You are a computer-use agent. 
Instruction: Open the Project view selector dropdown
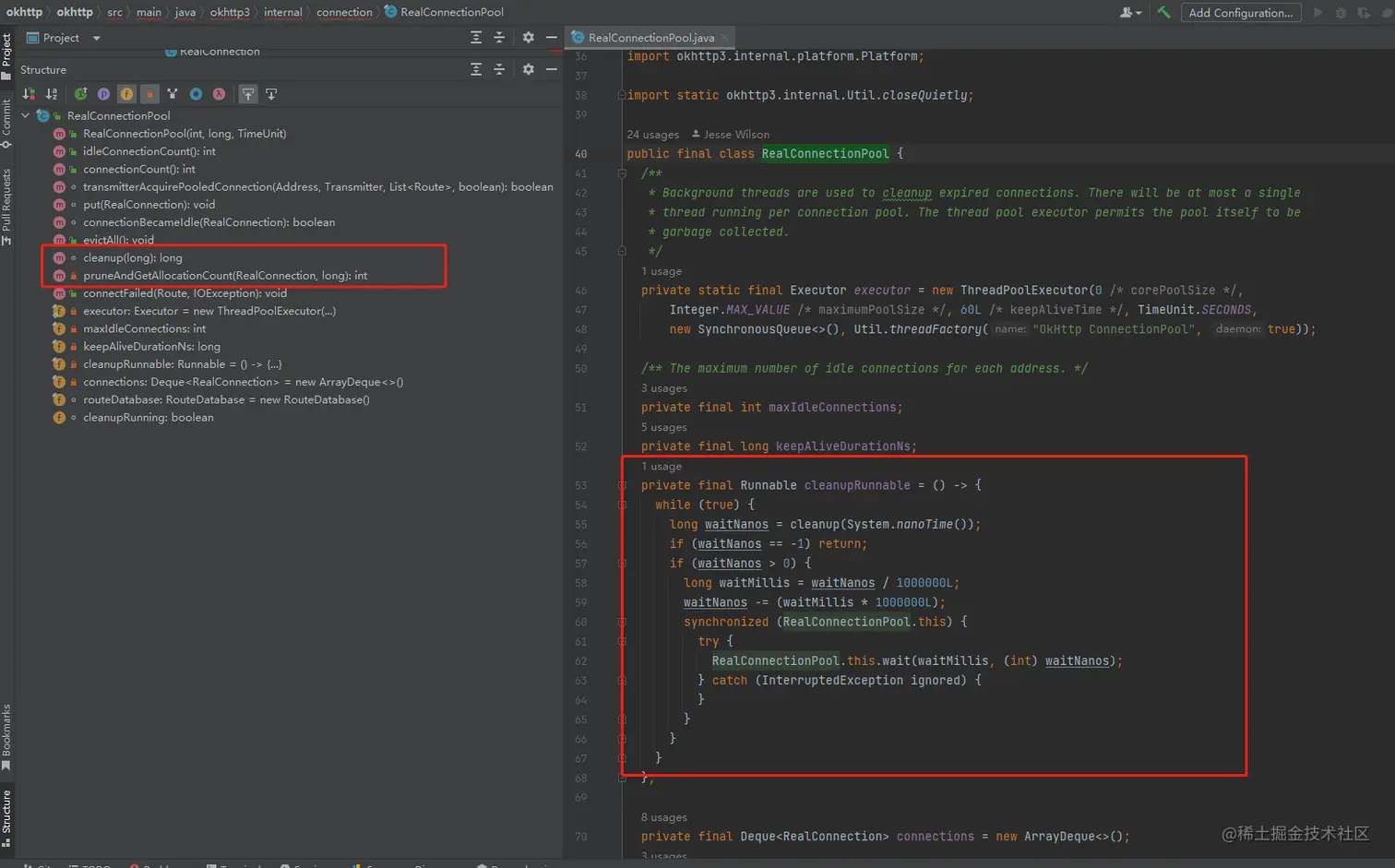point(63,38)
